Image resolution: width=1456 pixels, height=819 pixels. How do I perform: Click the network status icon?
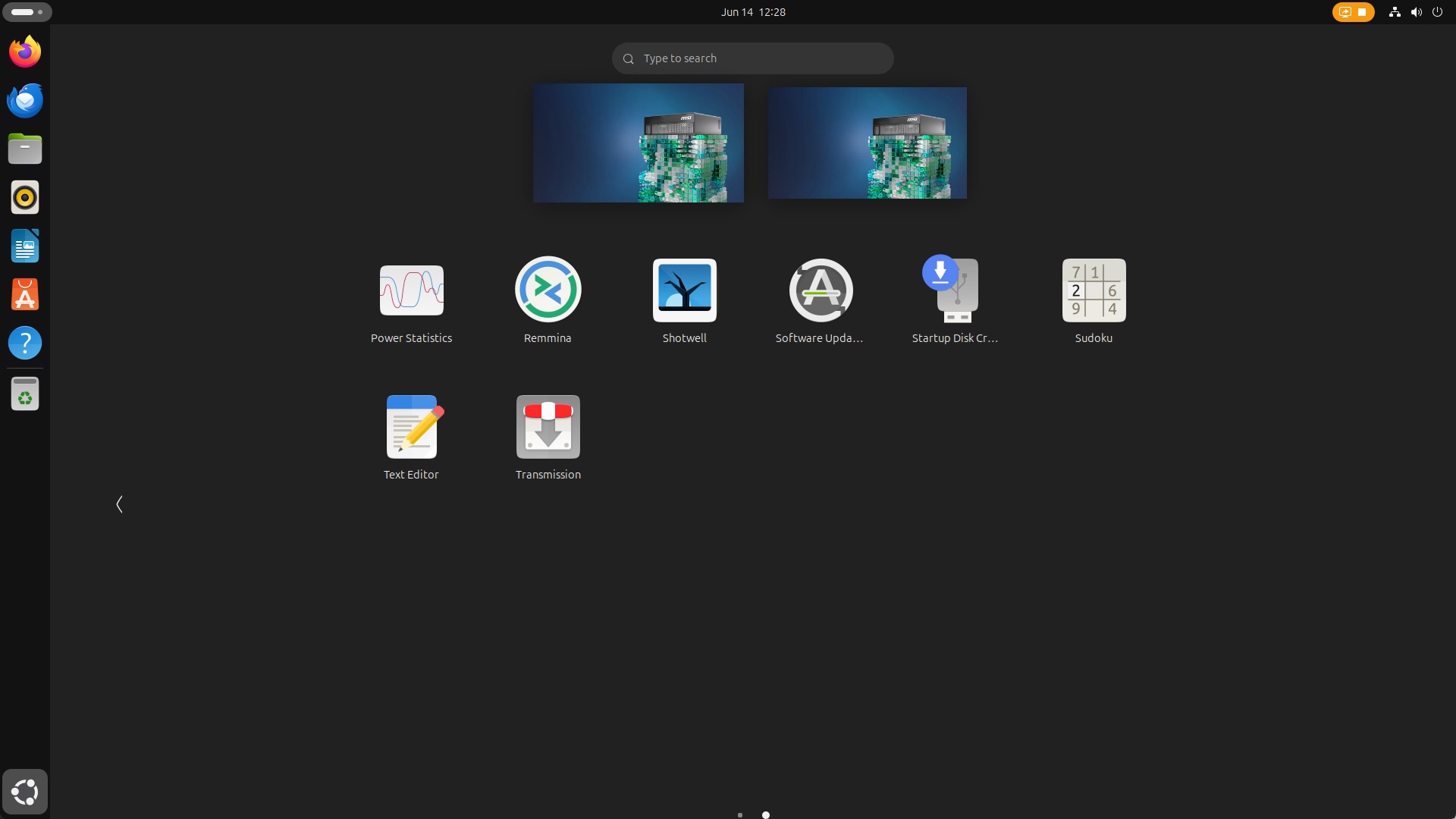click(x=1394, y=12)
